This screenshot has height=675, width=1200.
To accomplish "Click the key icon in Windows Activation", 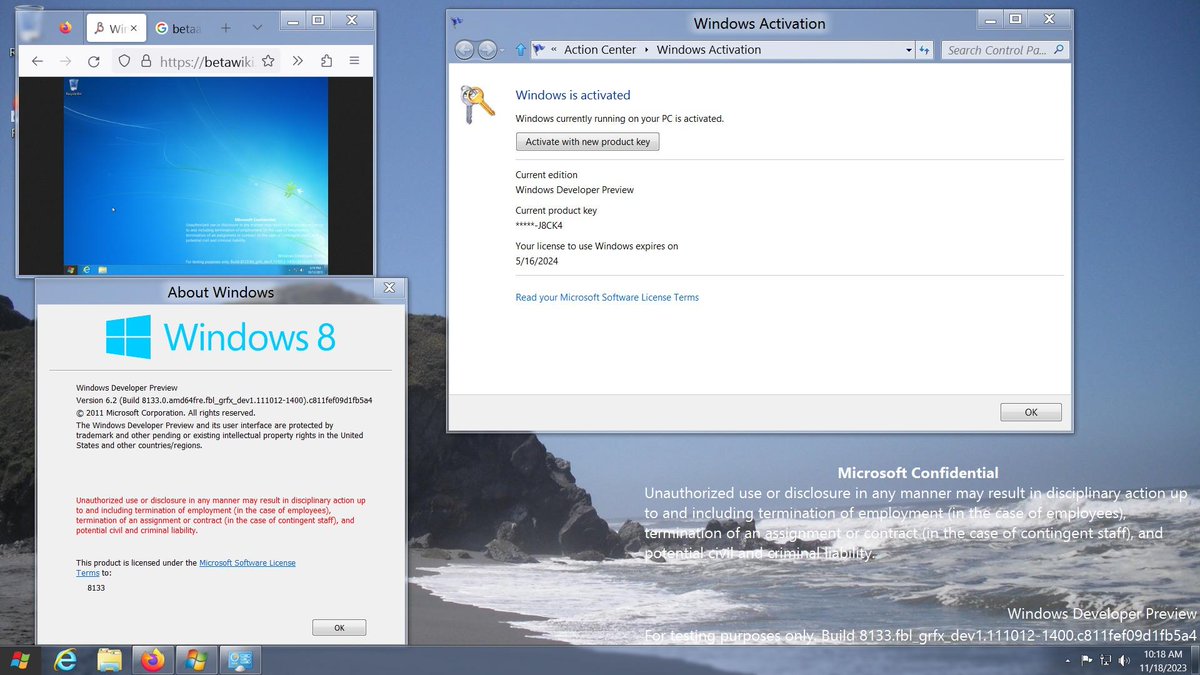I will 479,104.
